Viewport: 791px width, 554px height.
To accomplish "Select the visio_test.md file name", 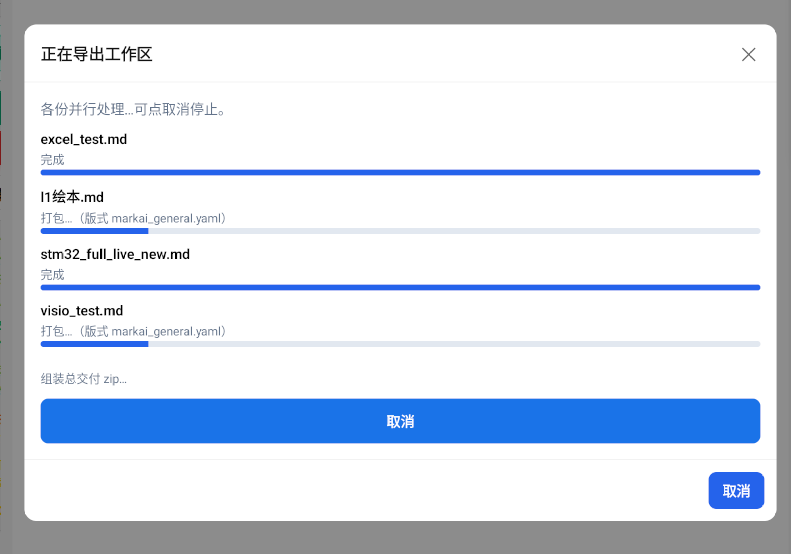I will coord(82,311).
